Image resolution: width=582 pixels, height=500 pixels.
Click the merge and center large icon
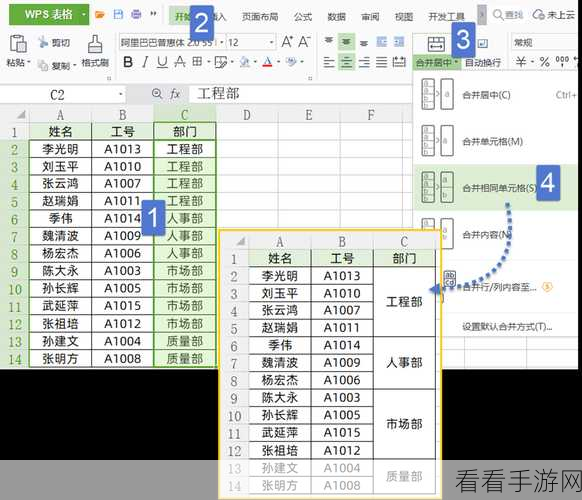[436, 44]
